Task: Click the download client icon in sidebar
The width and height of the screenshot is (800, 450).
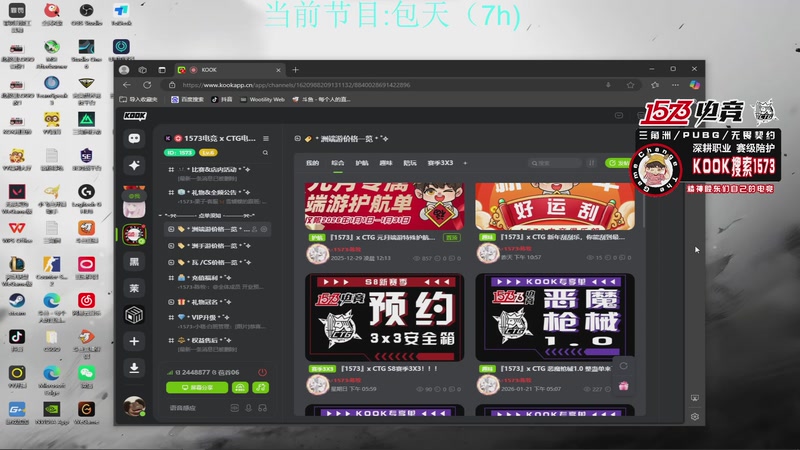Action: [x=134, y=368]
